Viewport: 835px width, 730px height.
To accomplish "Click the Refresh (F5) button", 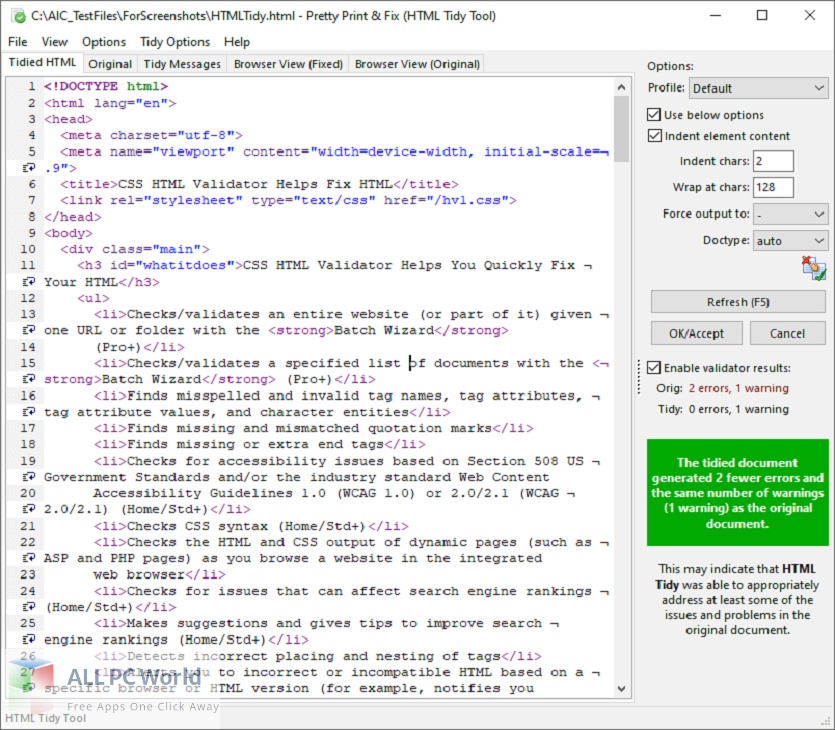I will [x=737, y=303].
